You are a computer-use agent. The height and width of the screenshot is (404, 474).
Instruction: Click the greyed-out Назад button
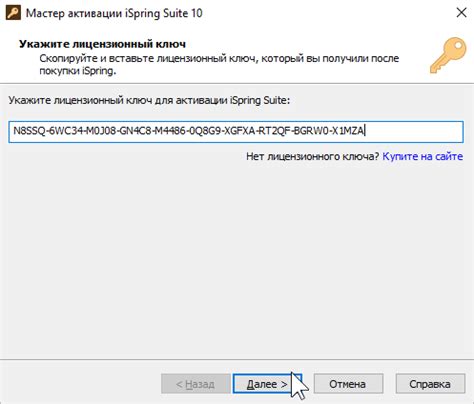tap(196, 384)
